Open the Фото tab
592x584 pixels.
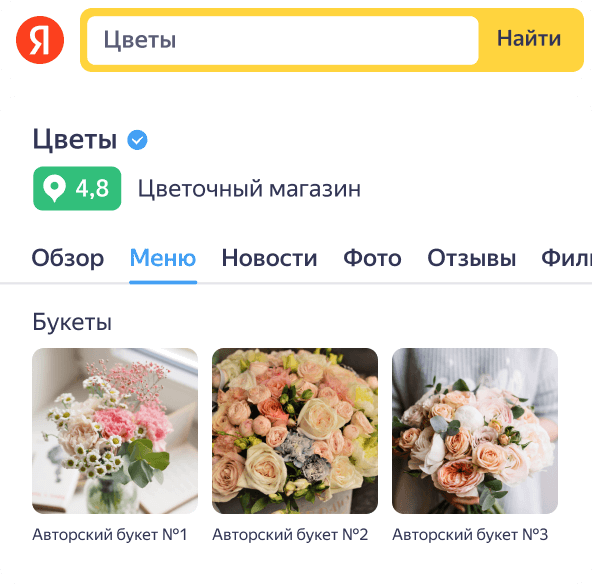[372, 259]
